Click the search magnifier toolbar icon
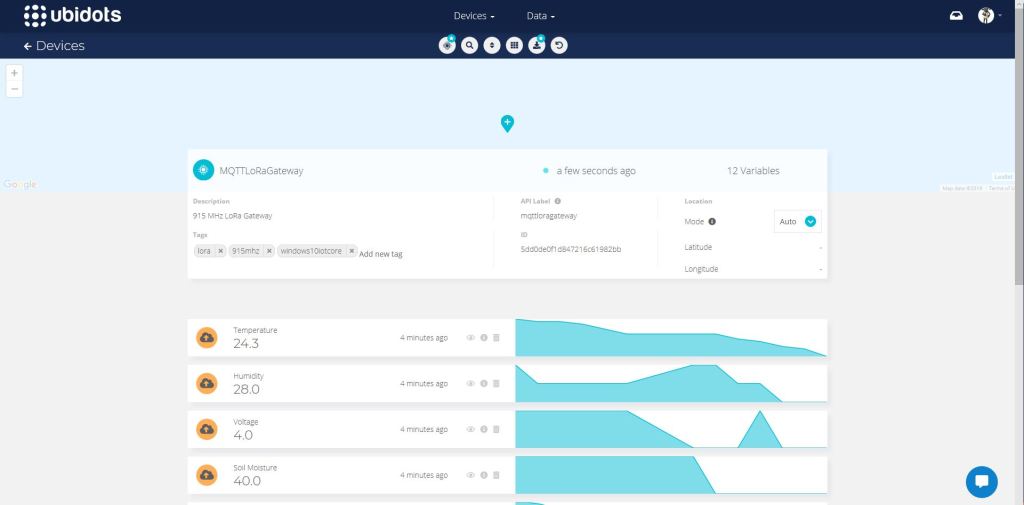This screenshot has width=1024, height=505. [469, 45]
